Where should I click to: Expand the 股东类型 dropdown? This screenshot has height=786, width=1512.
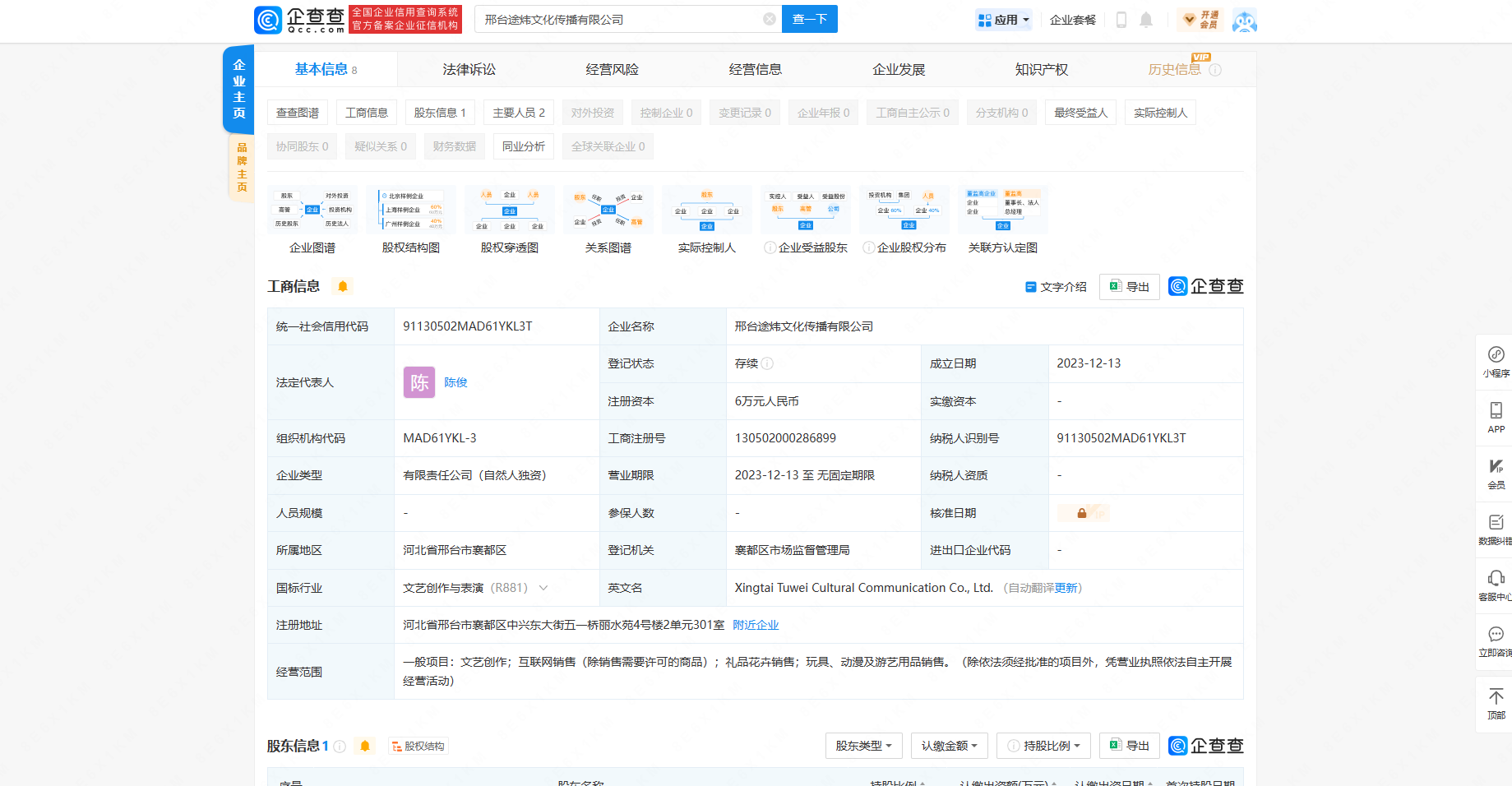click(863, 746)
